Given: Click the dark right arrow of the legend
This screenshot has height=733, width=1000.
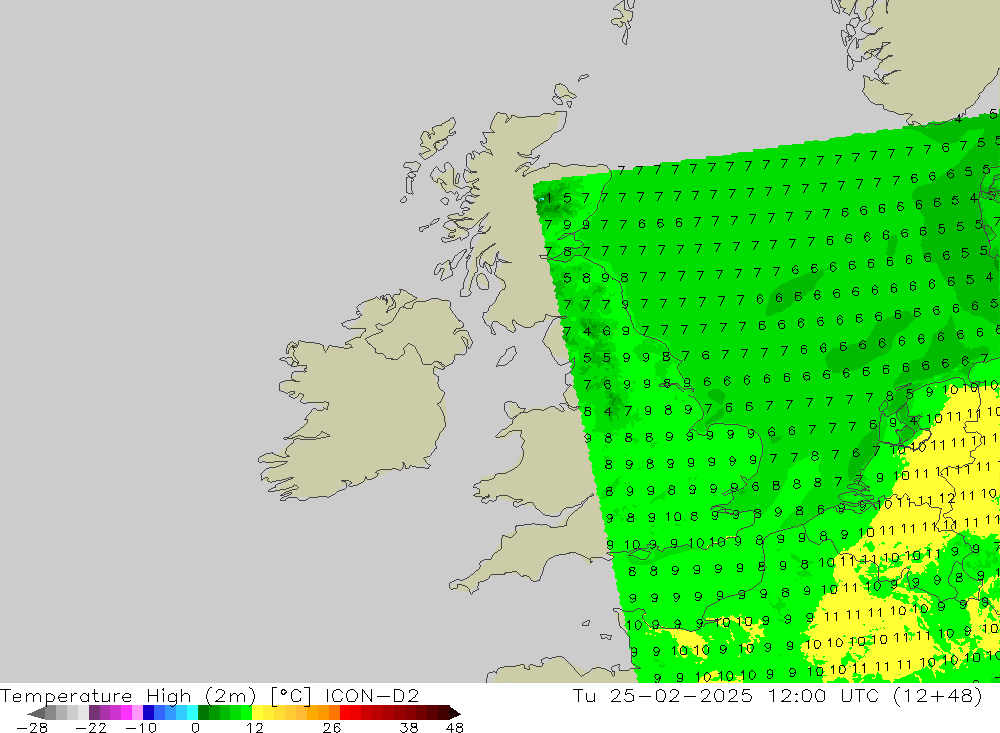Looking at the screenshot, I should (x=454, y=713).
